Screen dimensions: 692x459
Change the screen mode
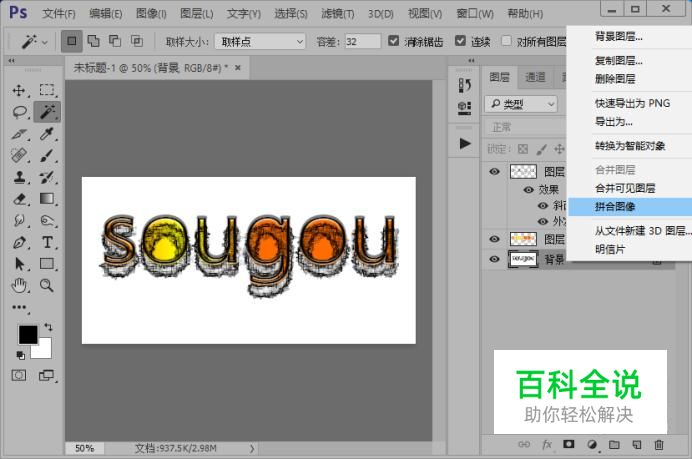[x=46, y=376]
